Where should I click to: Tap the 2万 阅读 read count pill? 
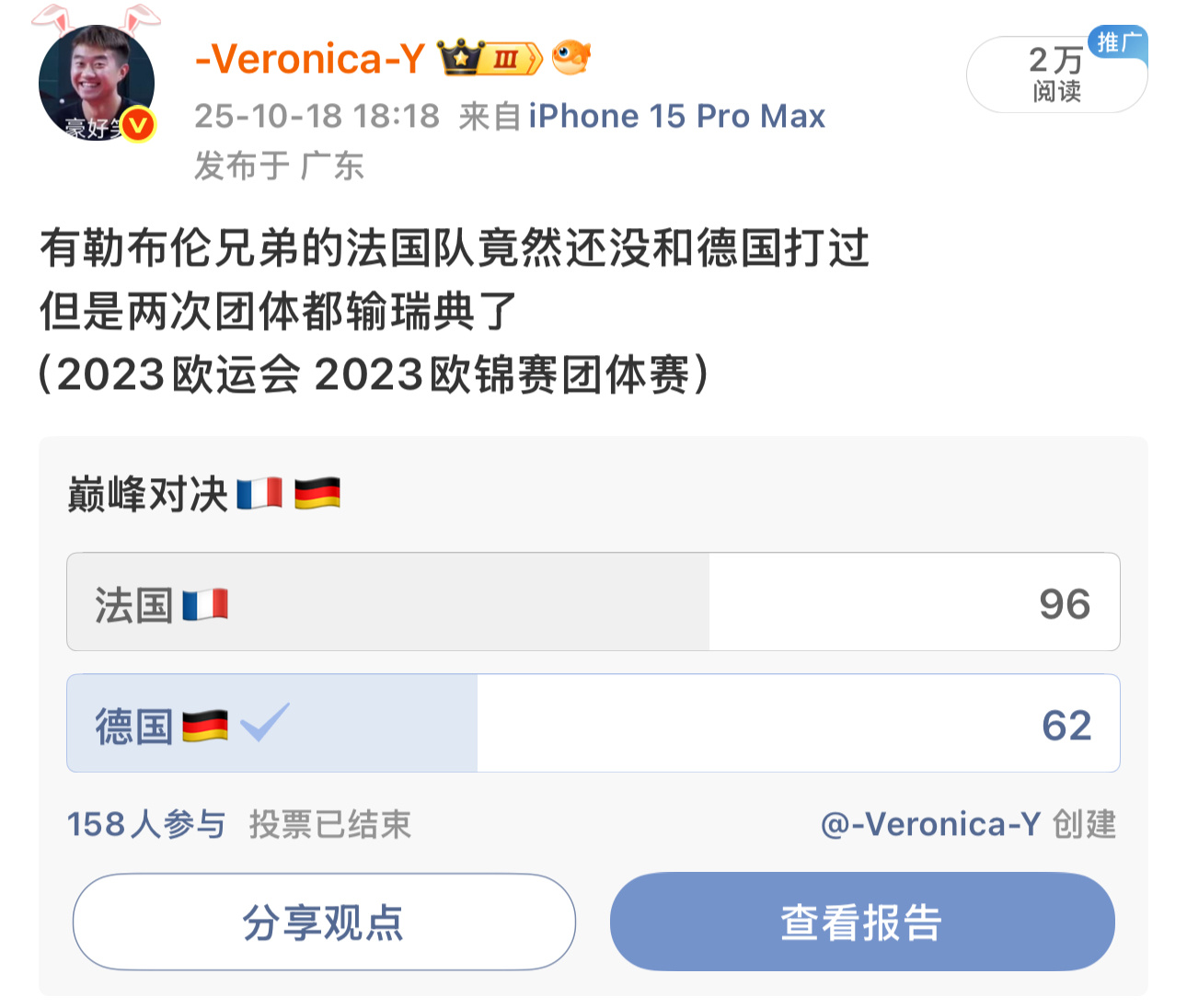[1056, 74]
